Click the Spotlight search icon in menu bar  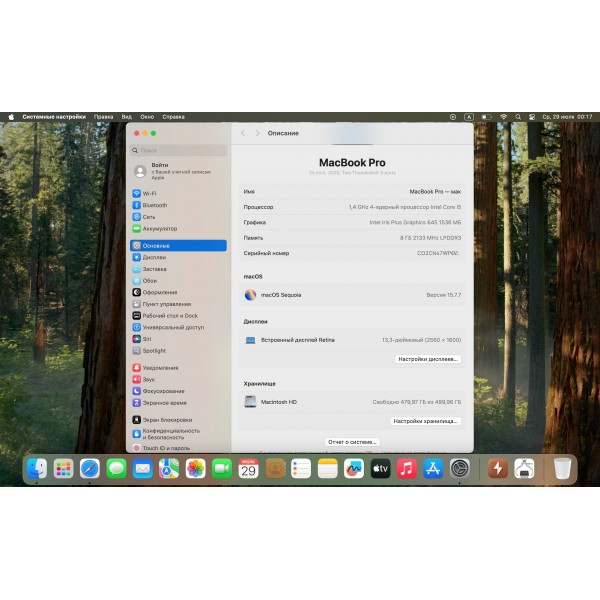pos(518,117)
